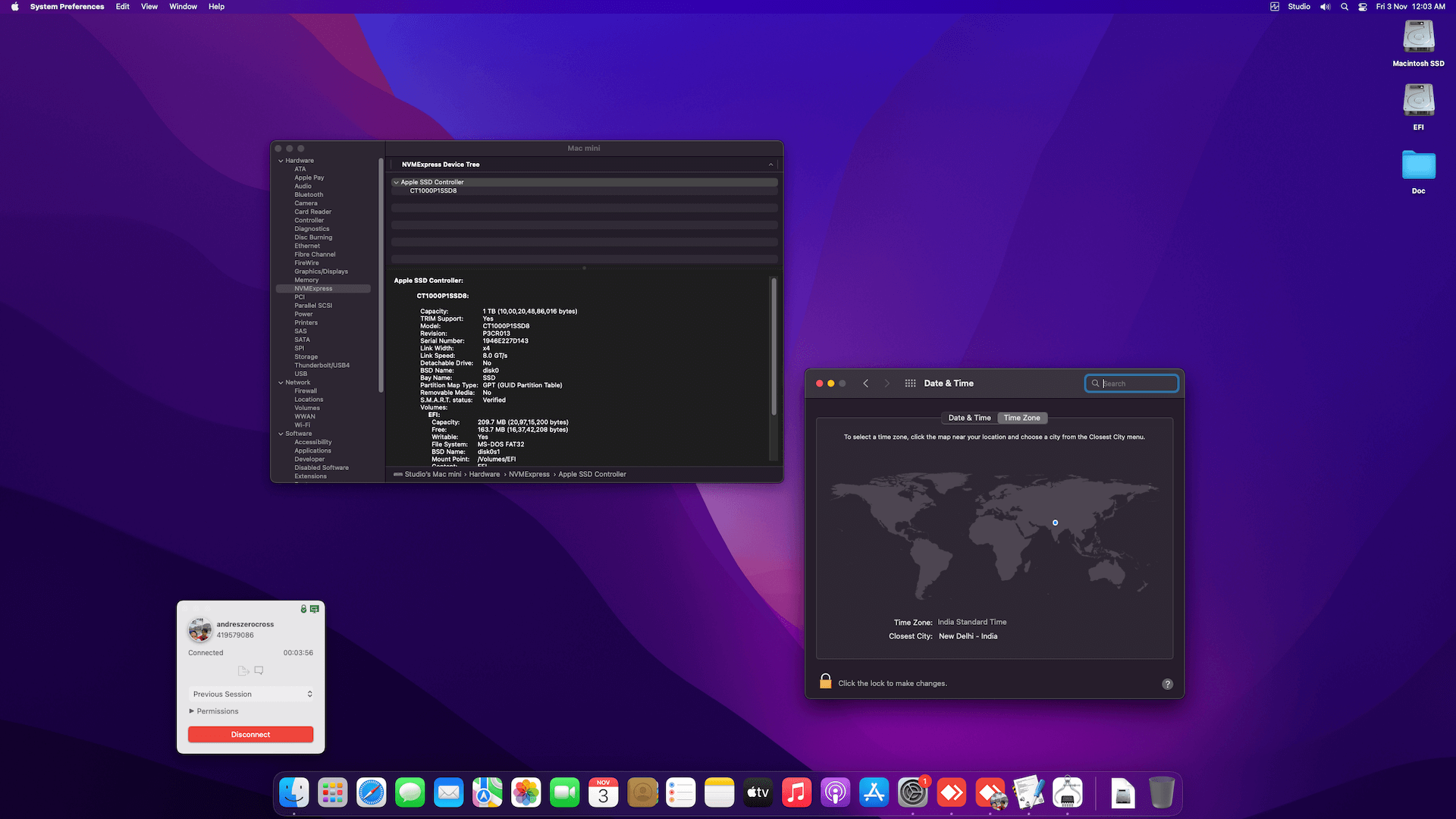This screenshot has width=1456, height=819.
Task: Collapse the NVMExpress Device Tree header chevron
Action: [770, 165]
